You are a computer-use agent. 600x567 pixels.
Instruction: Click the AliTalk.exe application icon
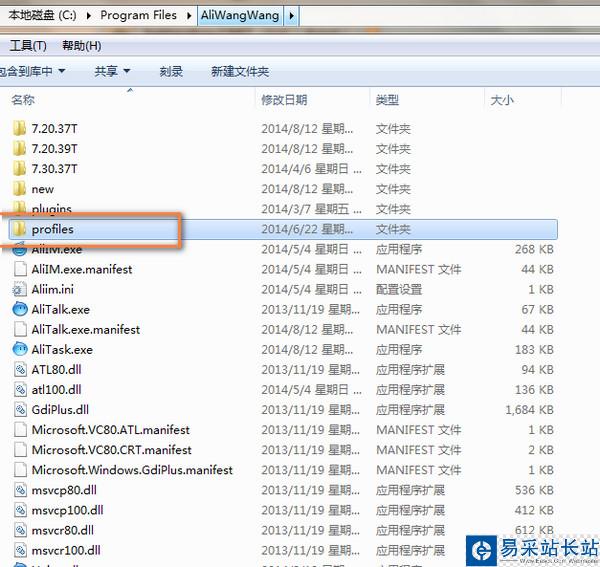(20, 309)
